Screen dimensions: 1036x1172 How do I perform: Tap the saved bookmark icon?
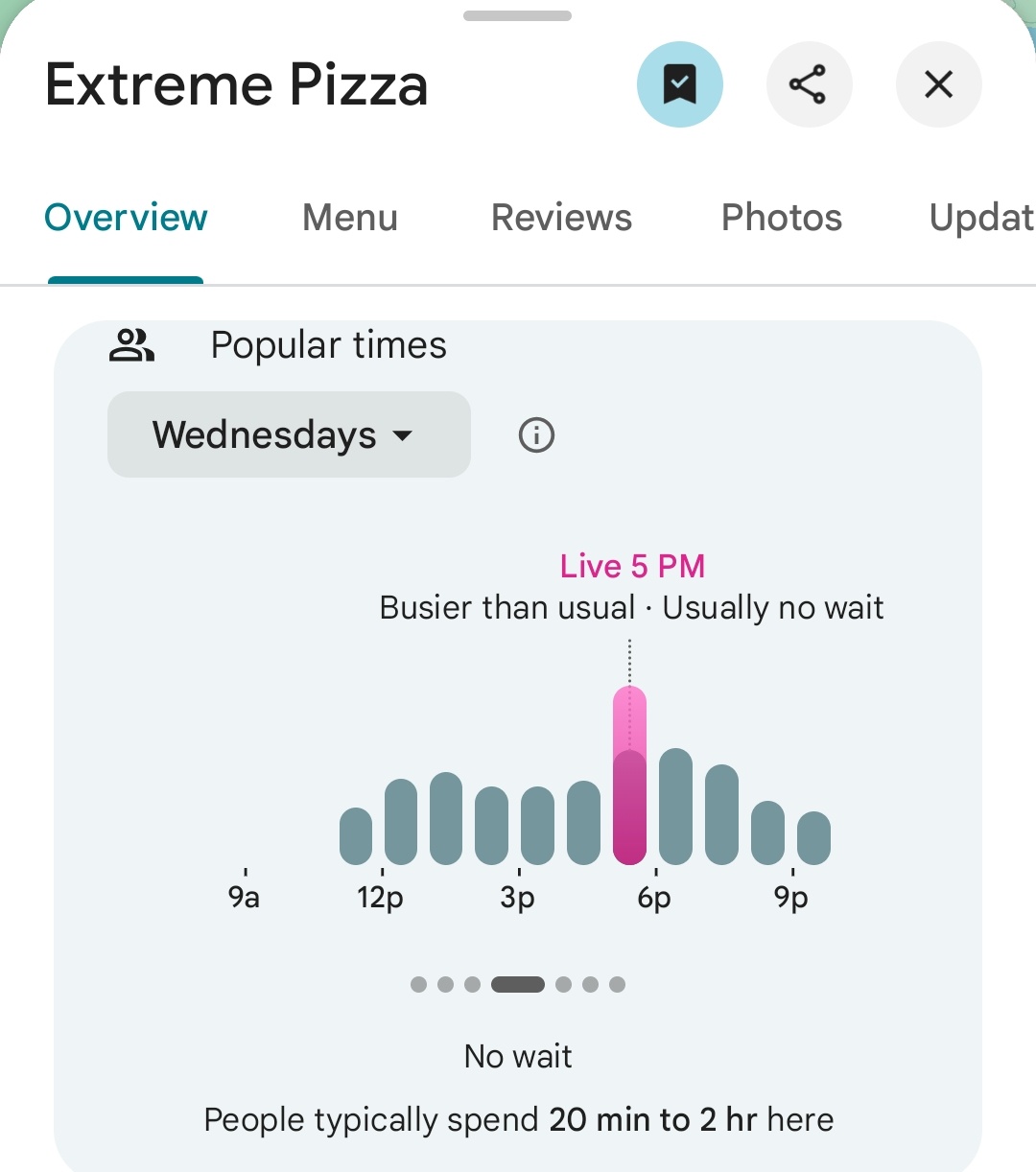[x=679, y=84]
